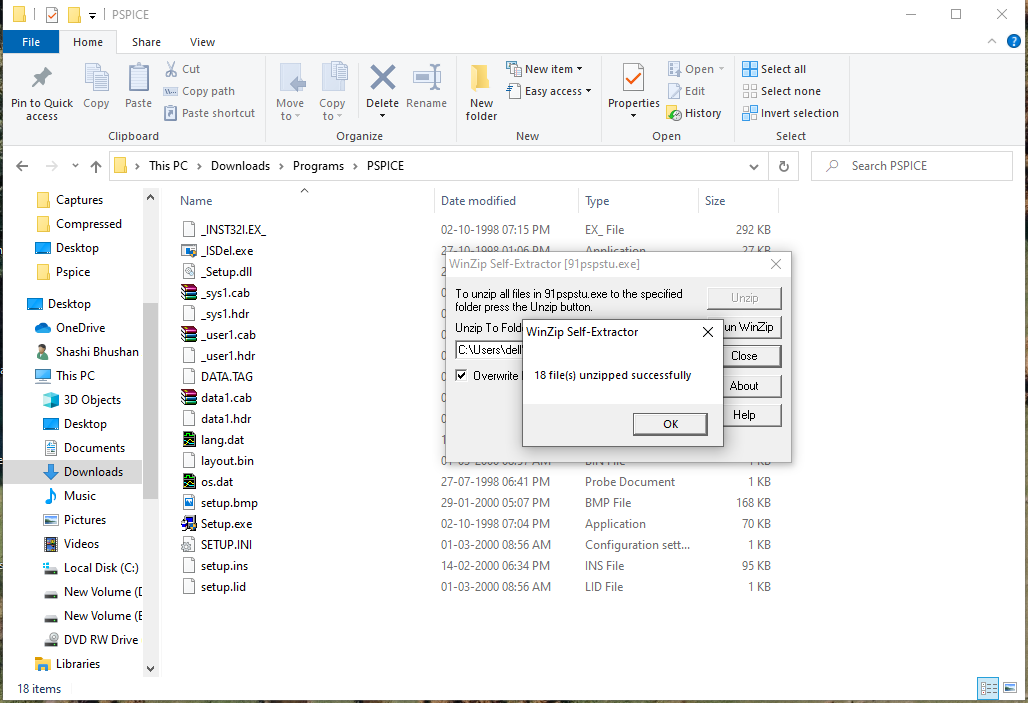Click the Refresh button by address bar
Viewport: 1028px width, 703px height.
[x=783, y=166]
